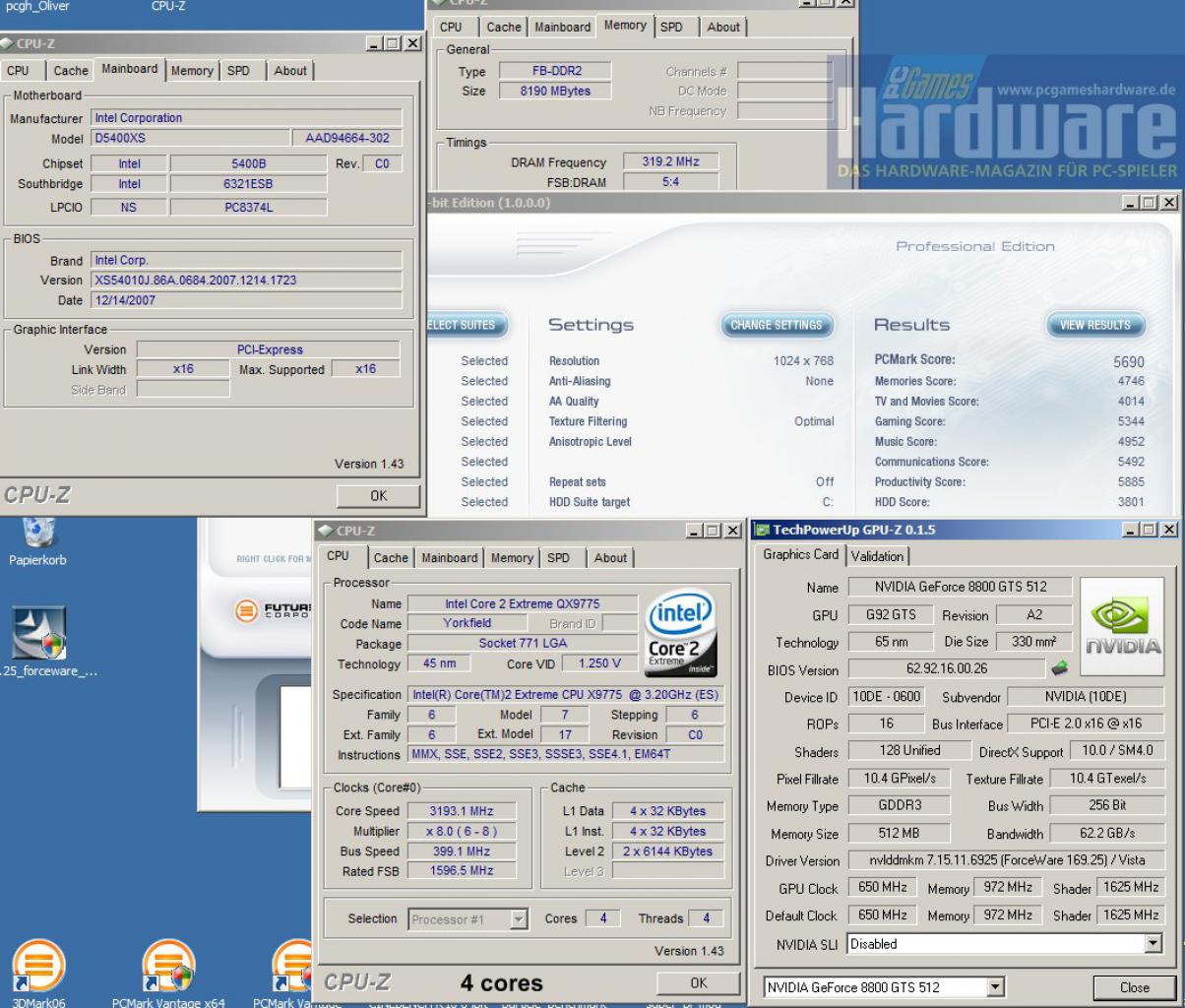Click the GPU-Z title bar icon
1185x1008 pixels.
click(761, 531)
